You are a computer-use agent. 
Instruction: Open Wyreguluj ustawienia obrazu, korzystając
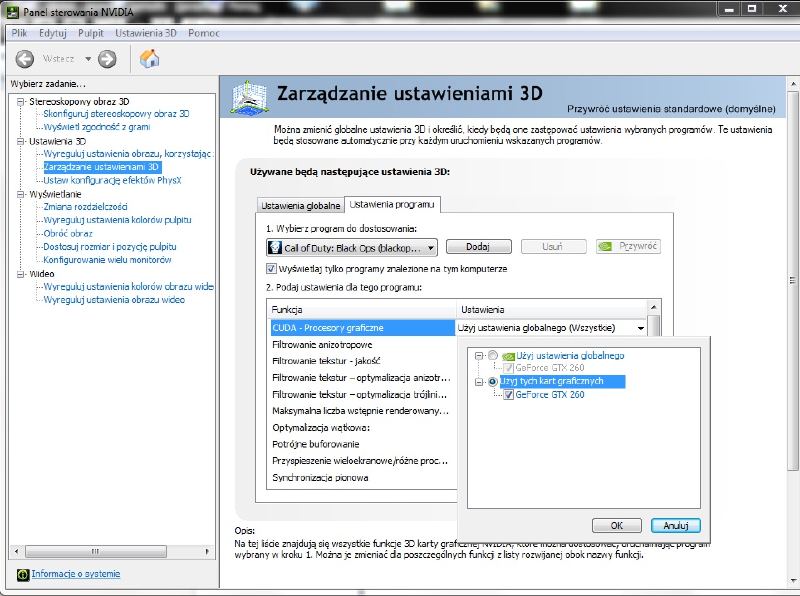click(127, 154)
